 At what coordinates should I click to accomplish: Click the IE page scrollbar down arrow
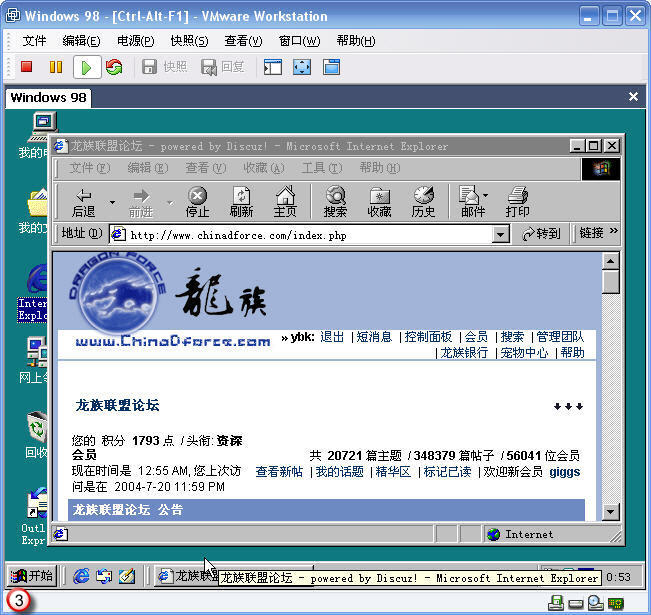pyautogui.click(x=610, y=512)
